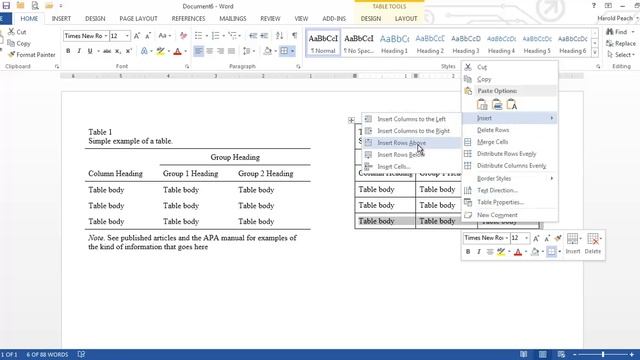Screen dimensions: 640x360
Task: Expand the Styles gallery More arrow
Action: (595, 53)
